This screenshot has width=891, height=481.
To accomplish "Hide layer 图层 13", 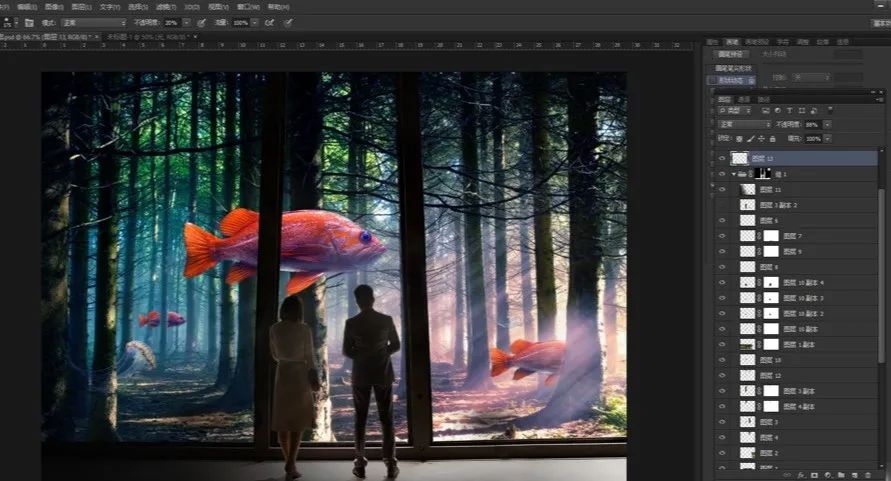I will coord(722,158).
